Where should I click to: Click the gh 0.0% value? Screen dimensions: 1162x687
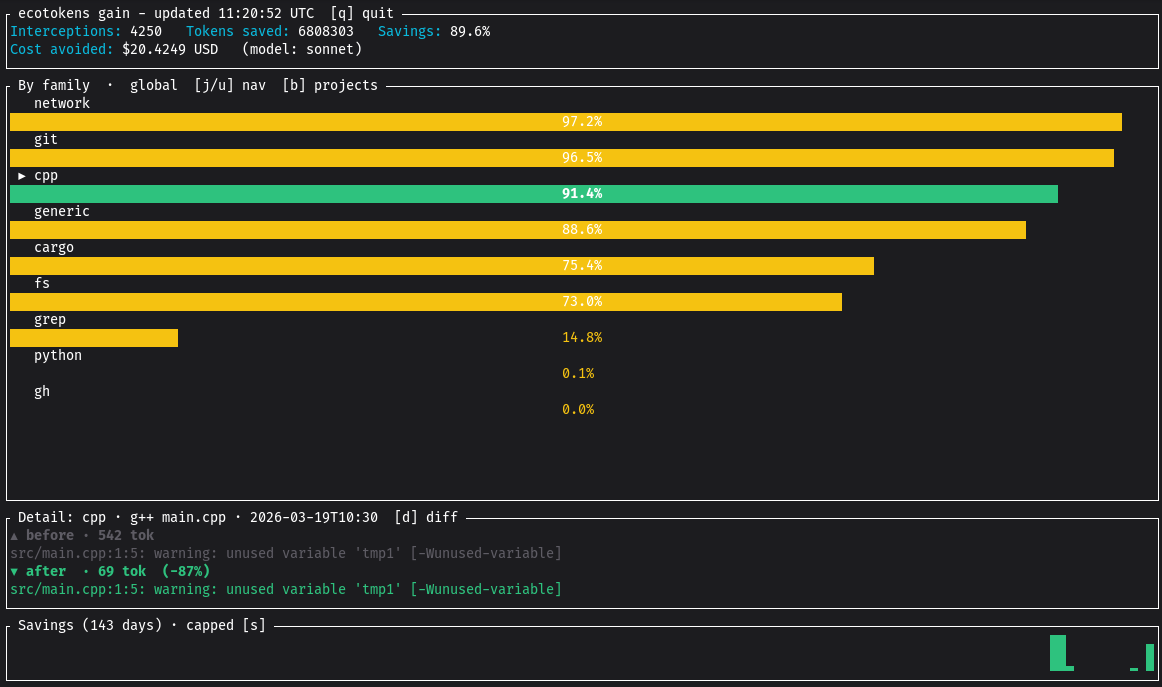[578, 409]
